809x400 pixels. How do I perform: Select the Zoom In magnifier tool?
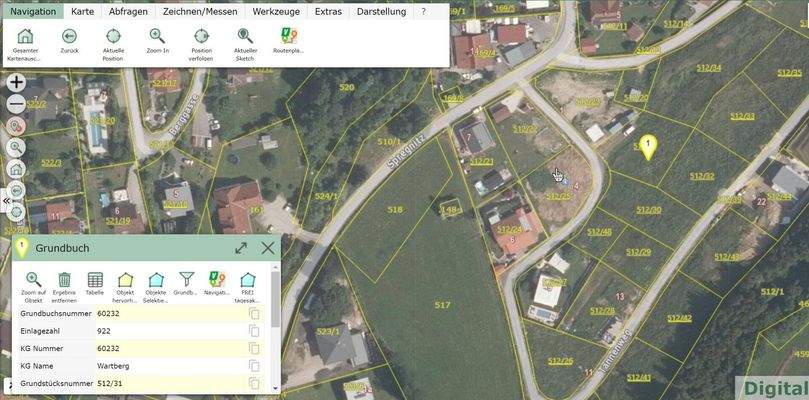pos(157,37)
